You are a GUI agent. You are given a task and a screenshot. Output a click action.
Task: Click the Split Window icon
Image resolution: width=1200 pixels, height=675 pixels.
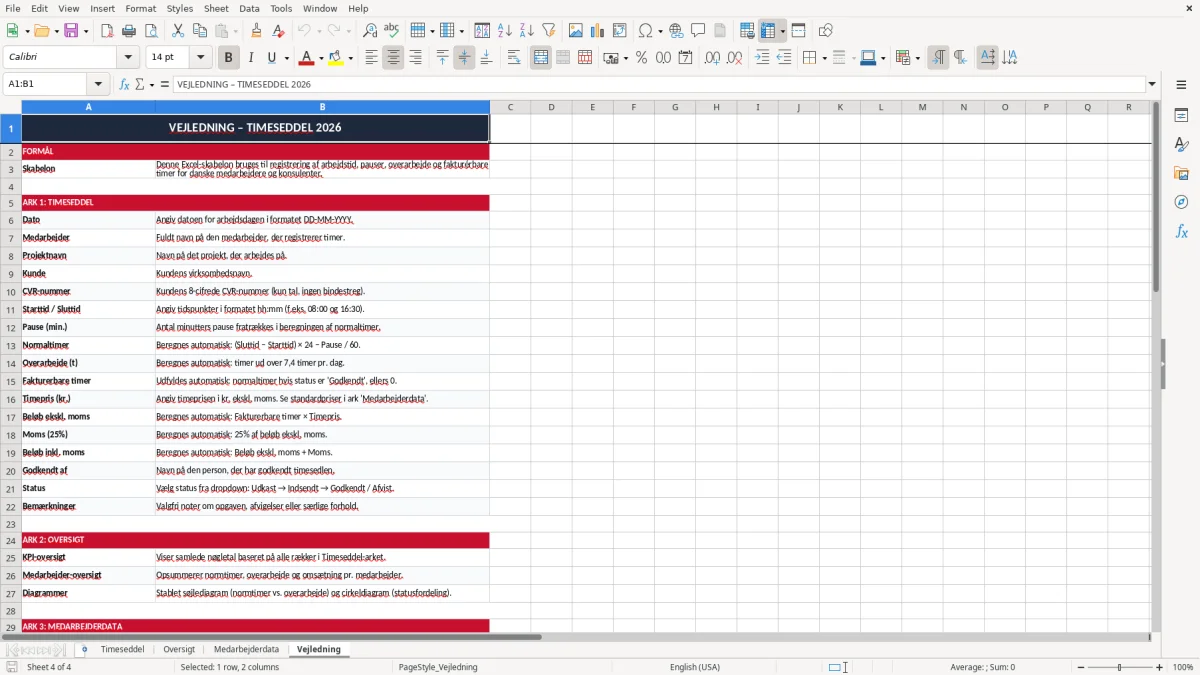coord(798,31)
